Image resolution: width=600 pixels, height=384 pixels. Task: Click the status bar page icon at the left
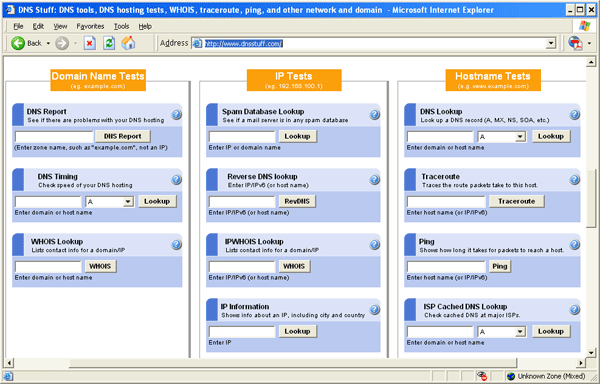8,376
